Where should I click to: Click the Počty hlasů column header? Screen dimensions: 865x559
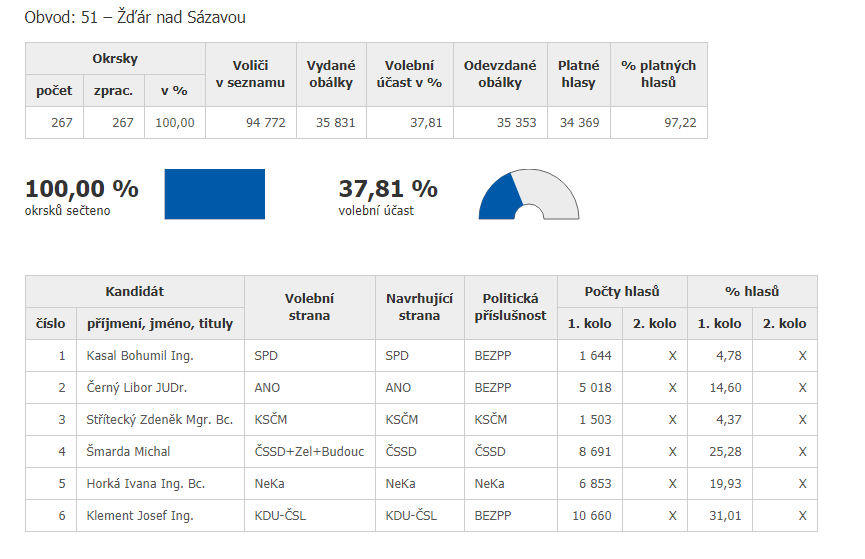tap(622, 291)
